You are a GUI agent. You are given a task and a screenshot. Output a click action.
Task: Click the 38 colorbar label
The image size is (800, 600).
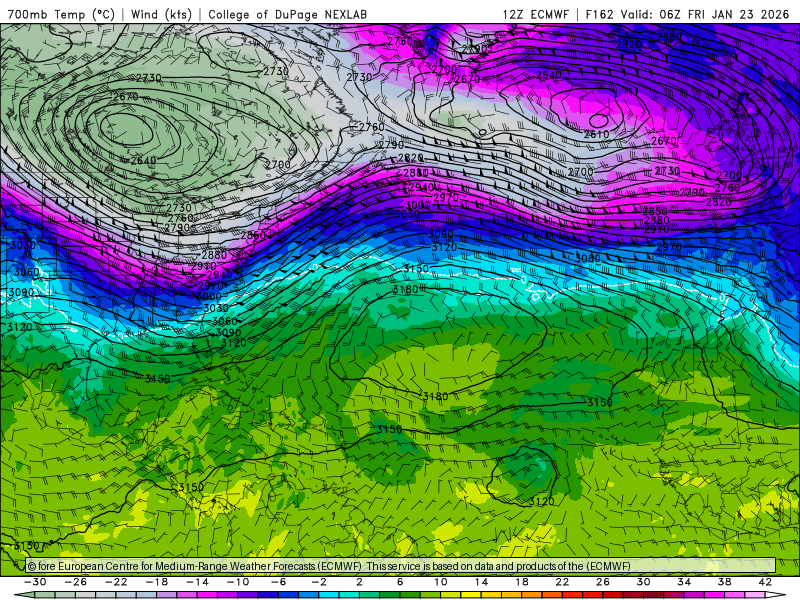(724, 582)
